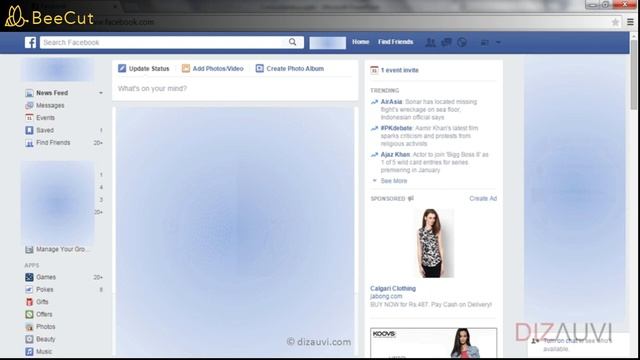Click the Games label under Apps
640x360 pixels.
46,277
